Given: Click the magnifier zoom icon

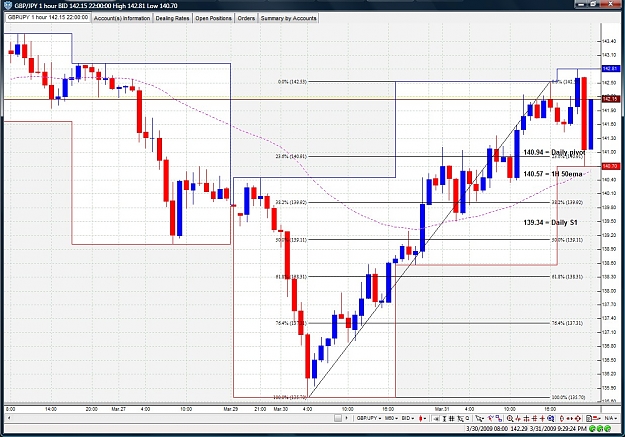Looking at the screenshot, I should [510, 418].
